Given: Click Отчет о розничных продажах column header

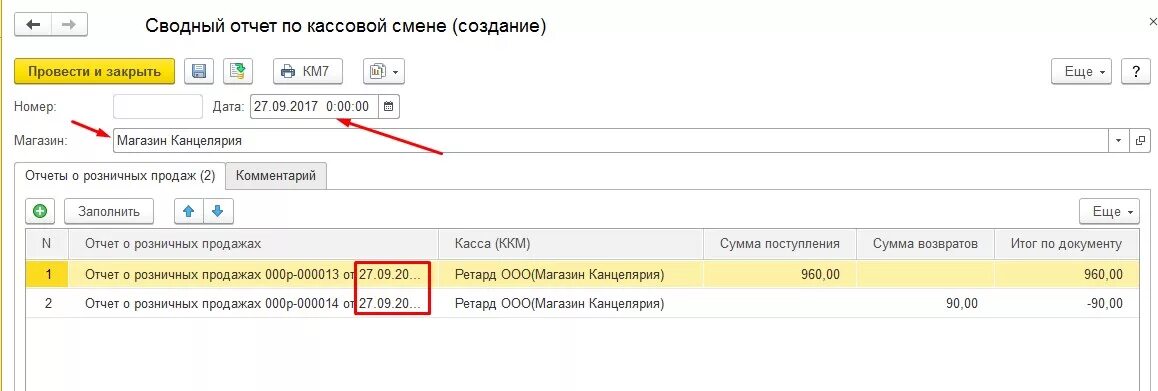Looking at the screenshot, I should (254, 244).
